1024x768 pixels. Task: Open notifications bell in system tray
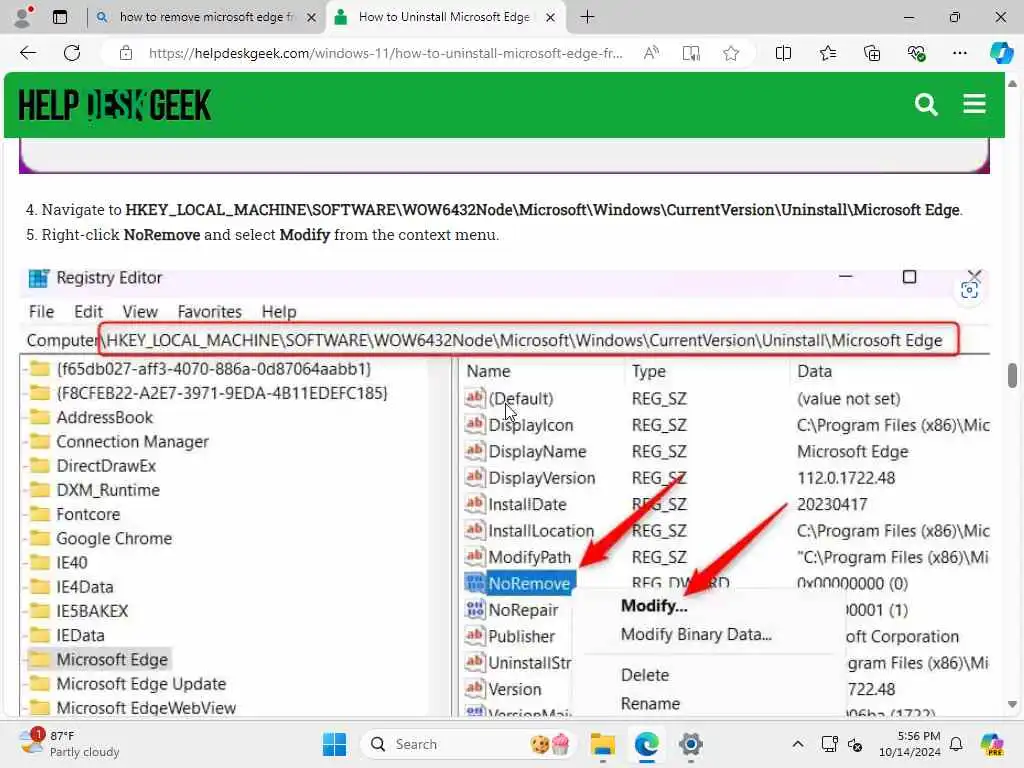click(956, 744)
